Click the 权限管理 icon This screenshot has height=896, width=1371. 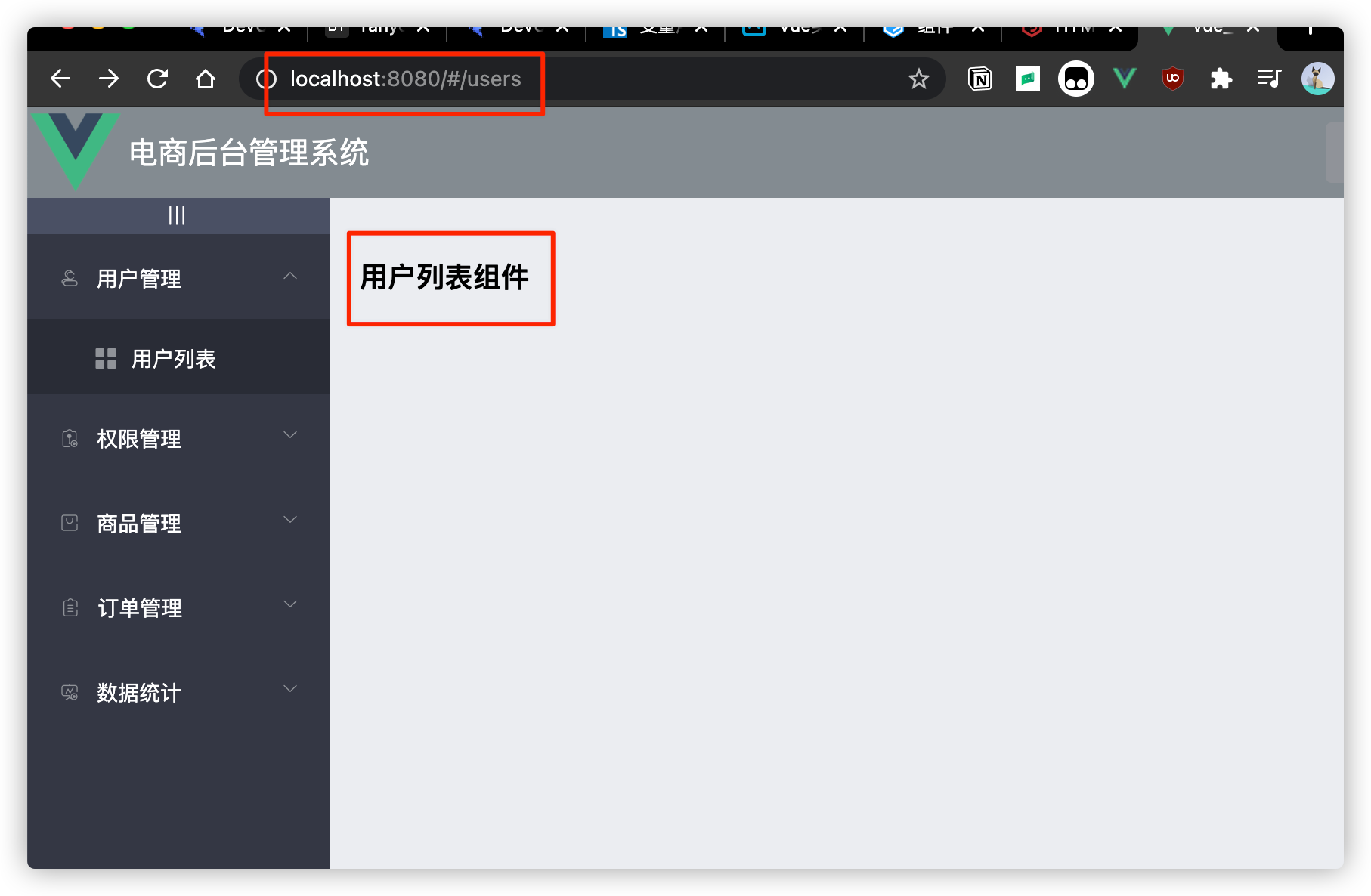(70, 439)
